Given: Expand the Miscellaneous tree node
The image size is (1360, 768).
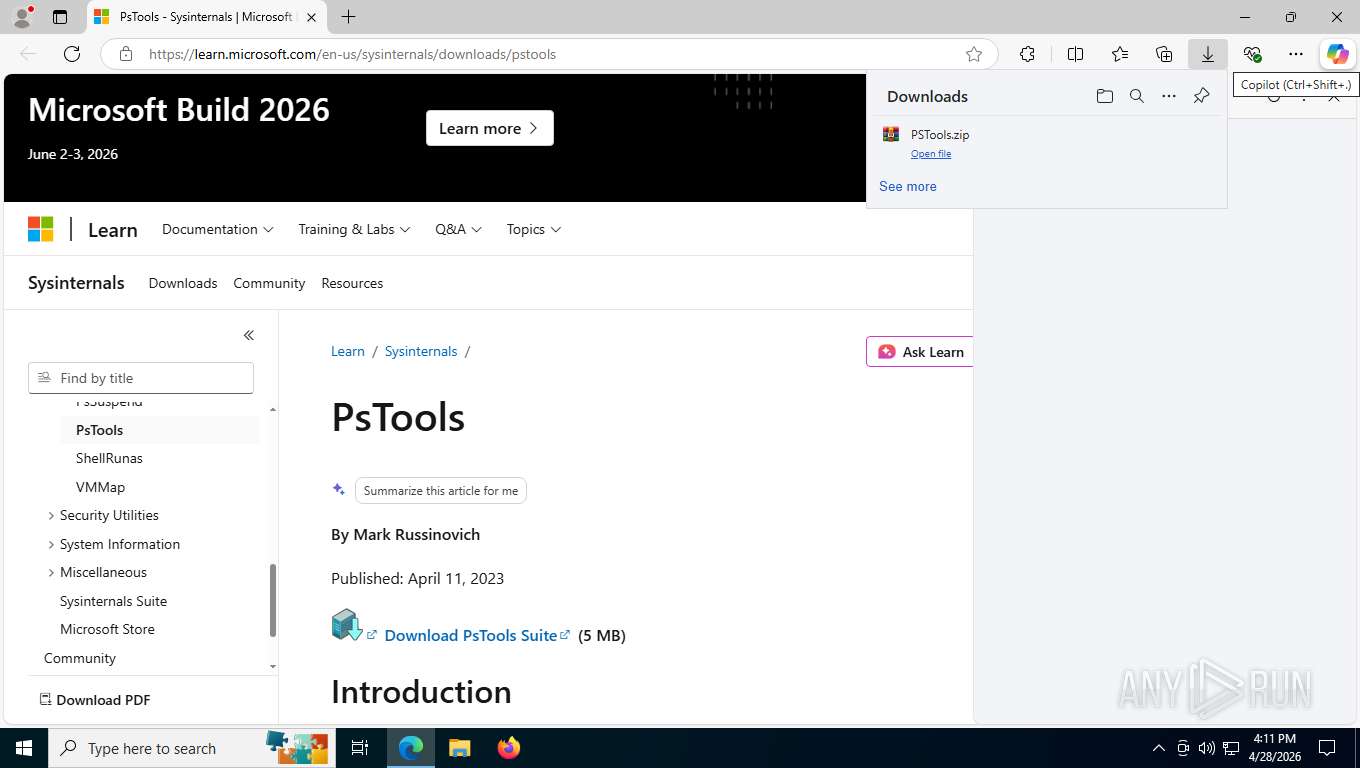Looking at the screenshot, I should [x=103, y=572].
